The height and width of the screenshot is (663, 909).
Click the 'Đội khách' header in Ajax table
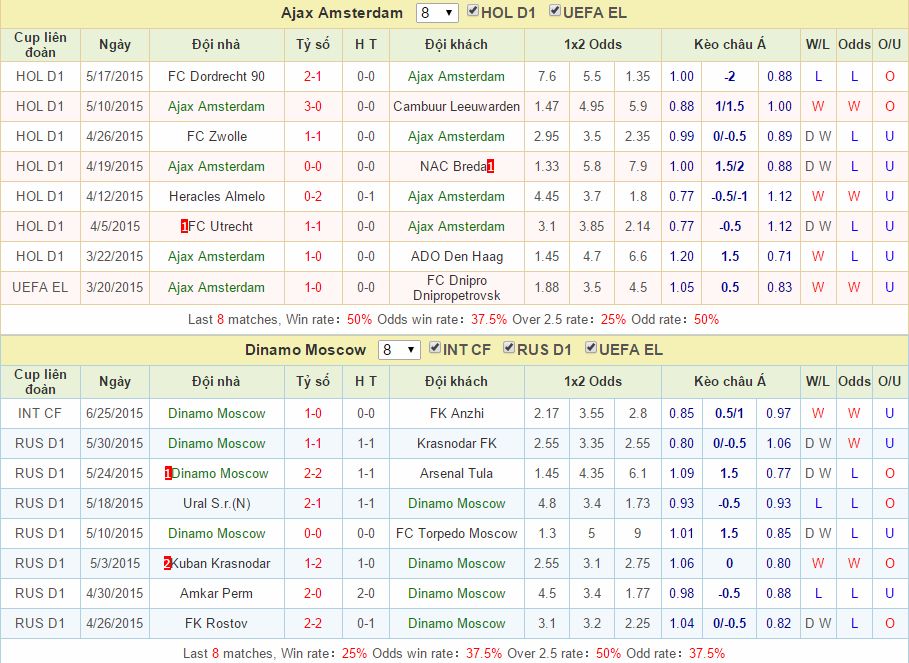click(456, 45)
